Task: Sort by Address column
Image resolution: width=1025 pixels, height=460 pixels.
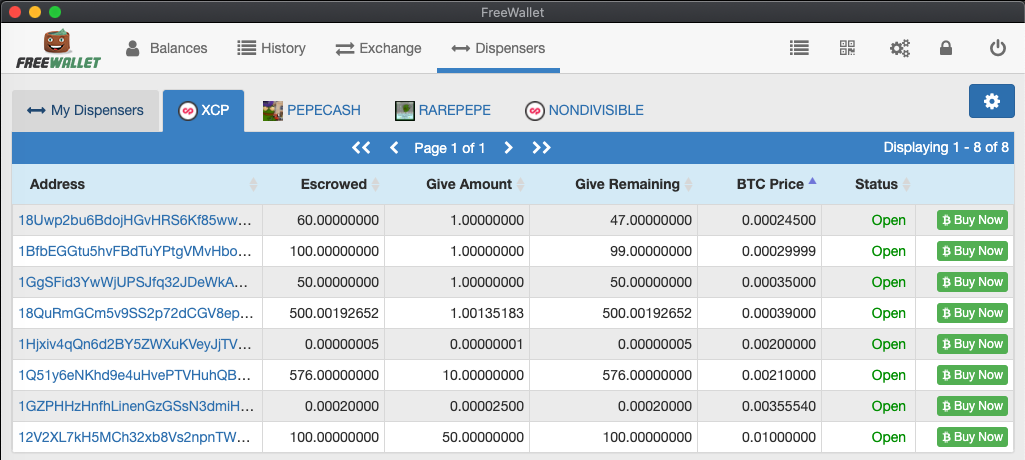Action: click(x=137, y=184)
